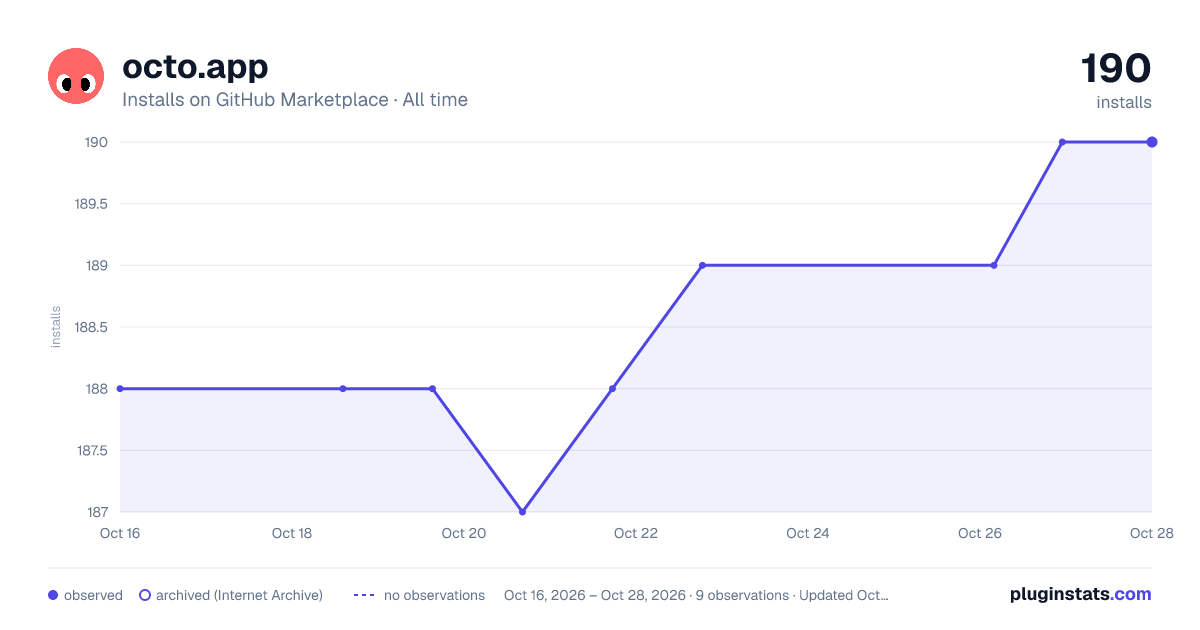
Task: Open the pluginstats.com link
Action: click(x=1081, y=594)
